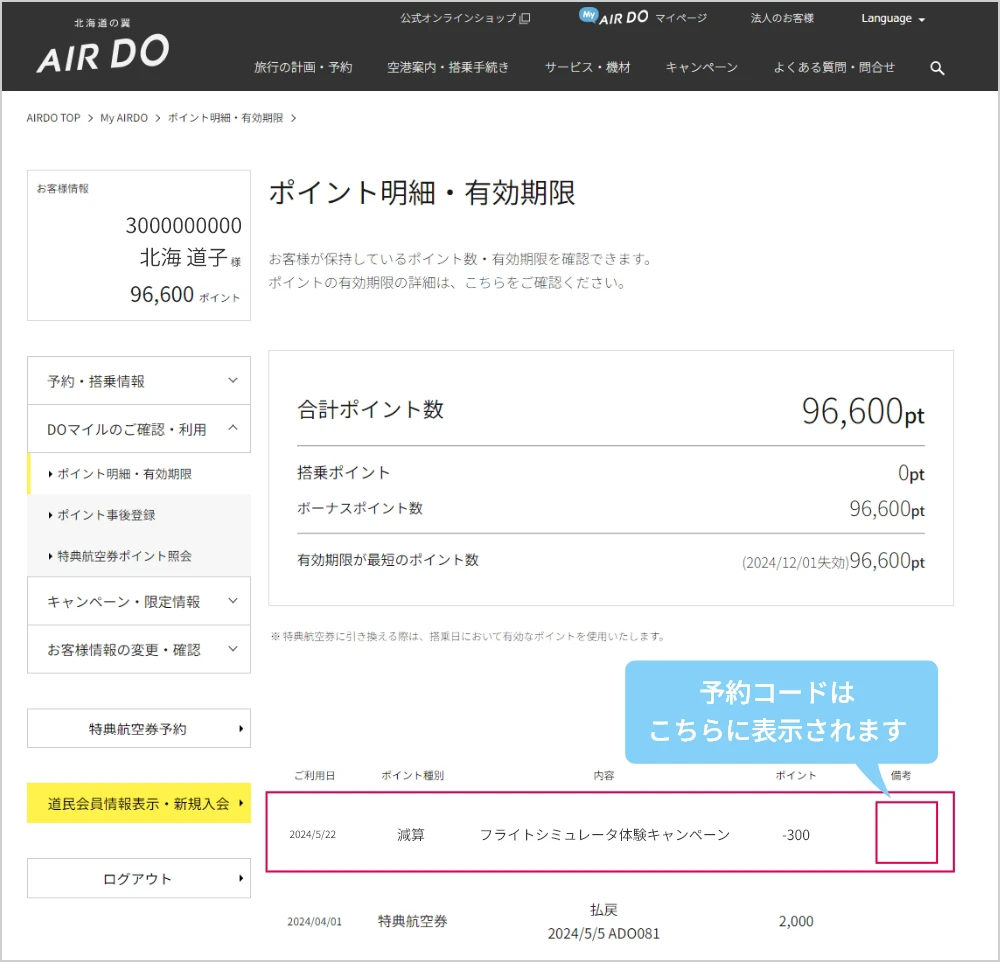Click the こちら link for expiry details
The width and height of the screenshot is (1000, 962).
click(x=485, y=283)
